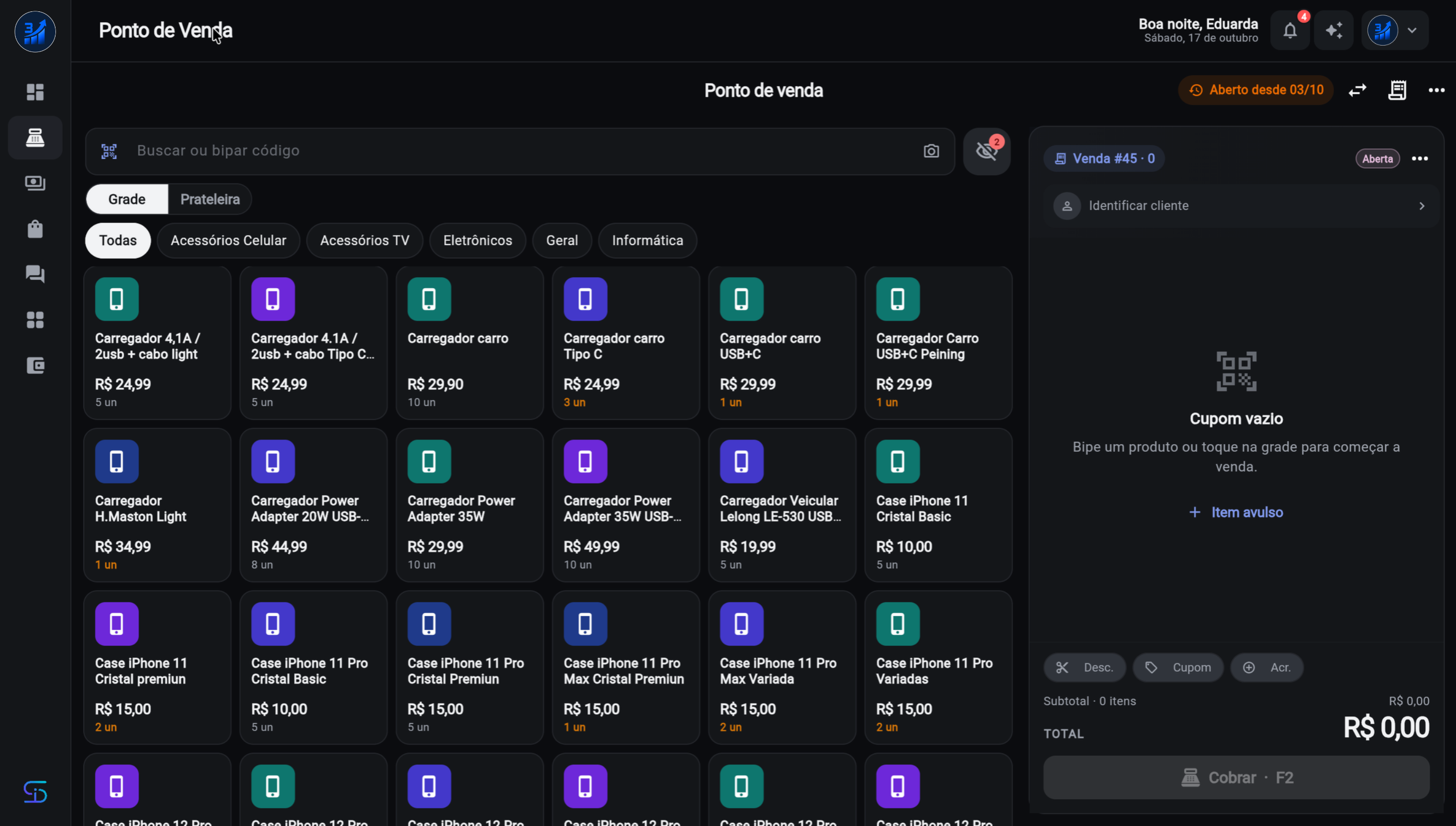Open the payments cash icon in sidebar
The image size is (1456, 826).
(x=35, y=183)
